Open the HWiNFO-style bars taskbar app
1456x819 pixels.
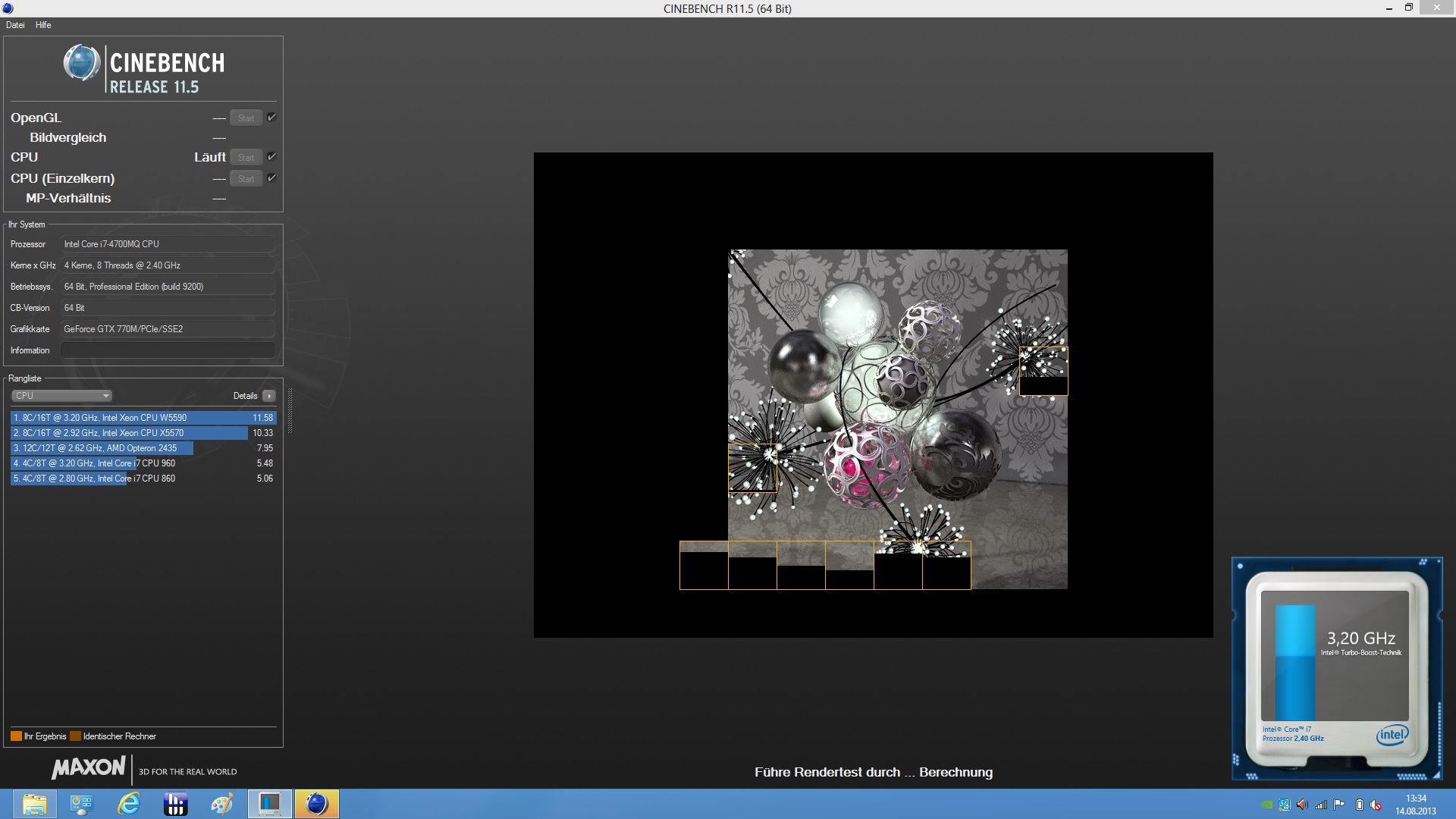(x=175, y=804)
